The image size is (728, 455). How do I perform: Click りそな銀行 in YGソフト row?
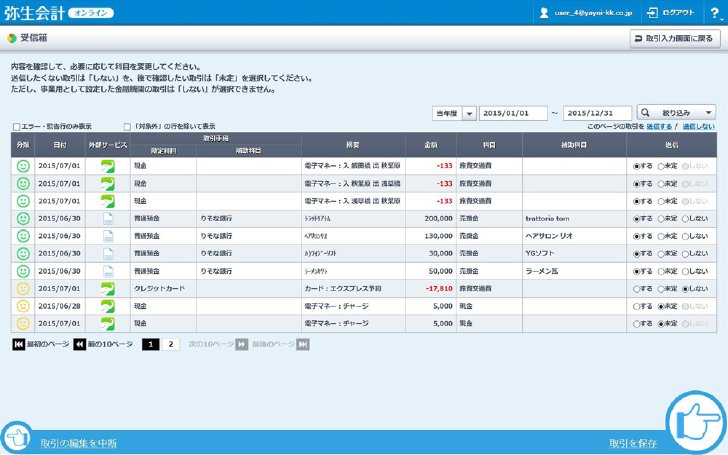pyautogui.click(x=249, y=254)
